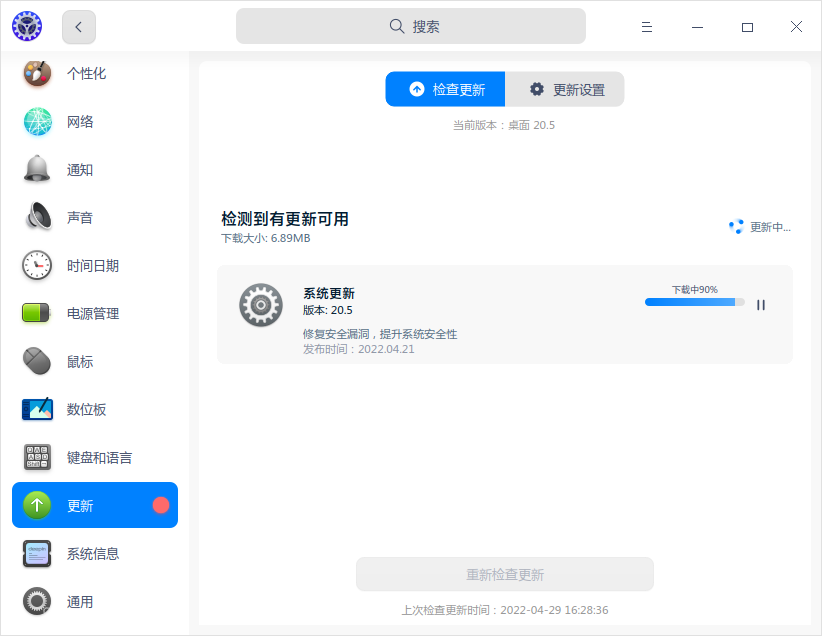The height and width of the screenshot is (636, 822).
Task: Select 通用 in the sidebar
Action: click(95, 601)
